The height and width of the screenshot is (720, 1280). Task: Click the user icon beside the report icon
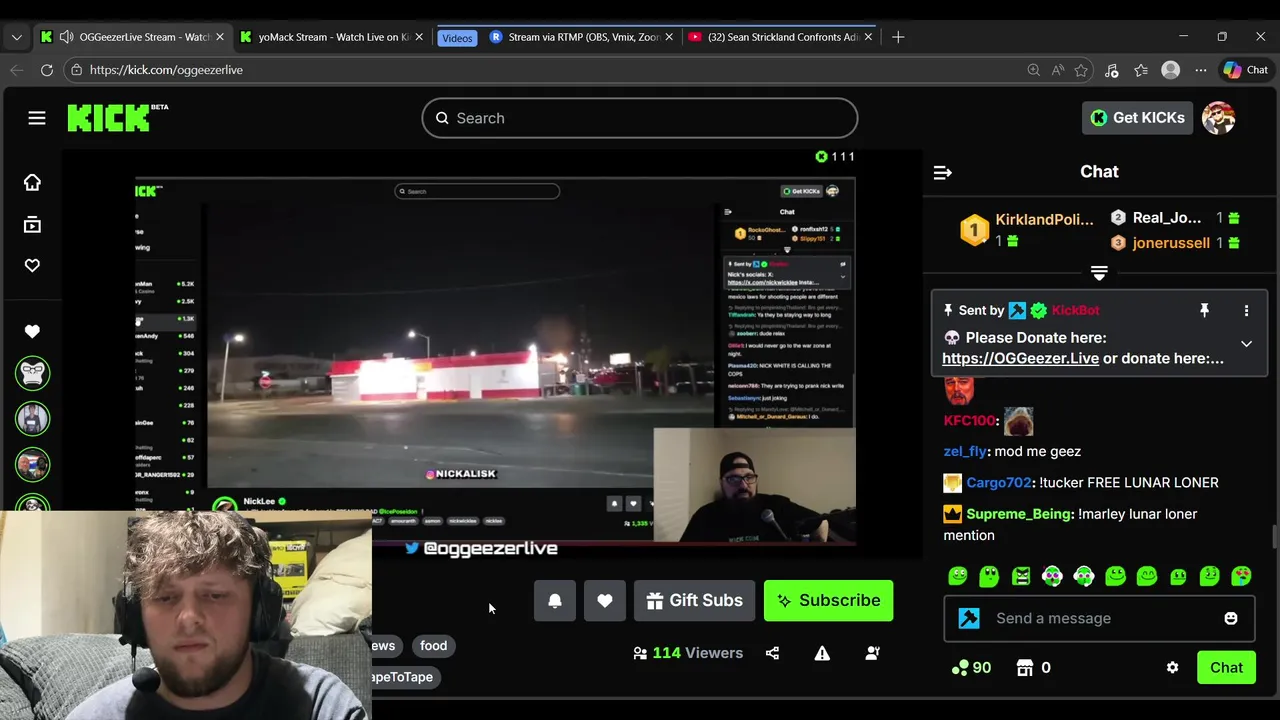[872, 653]
